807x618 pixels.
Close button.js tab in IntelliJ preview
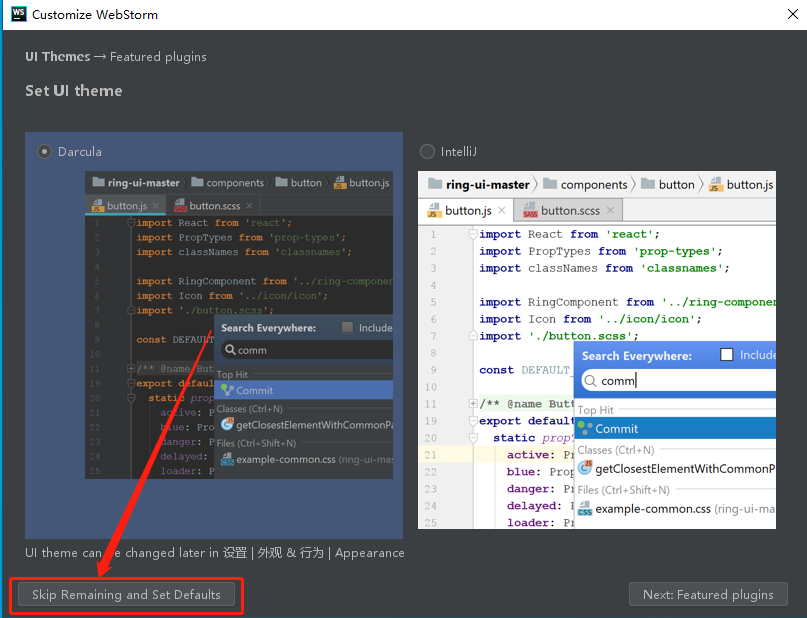click(502, 210)
